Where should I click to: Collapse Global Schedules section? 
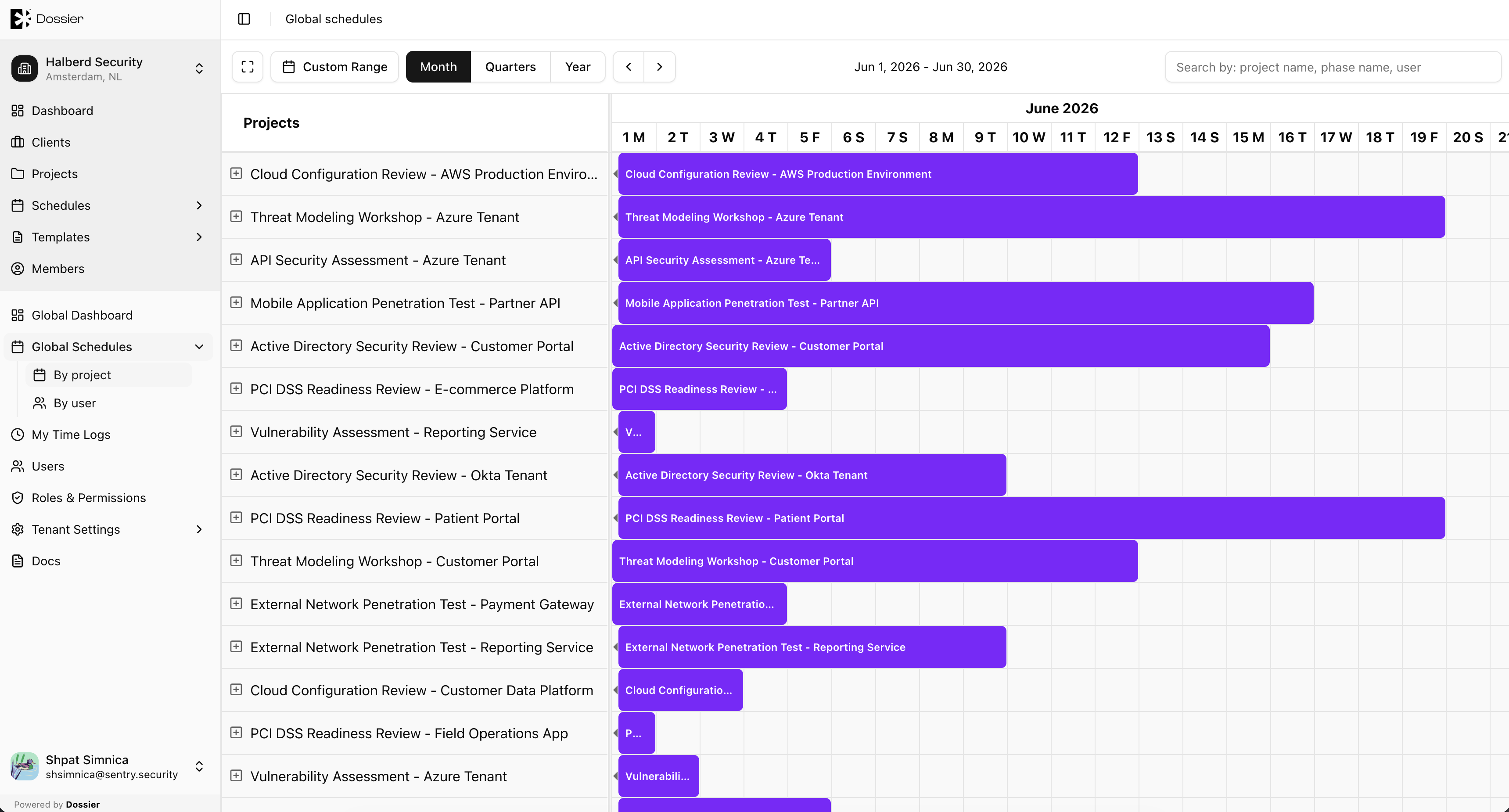click(x=199, y=347)
